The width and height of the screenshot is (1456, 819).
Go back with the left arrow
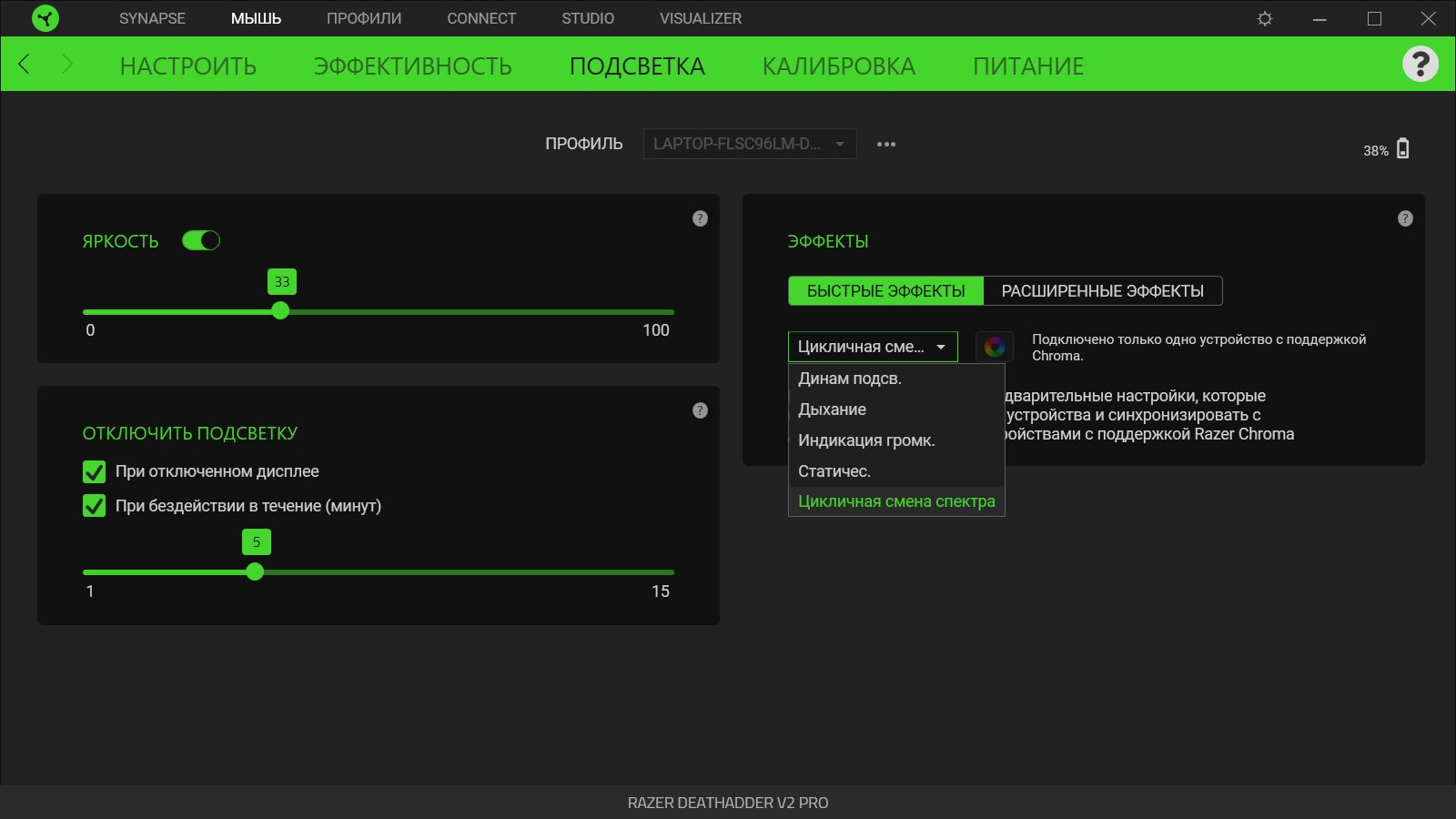click(25, 64)
